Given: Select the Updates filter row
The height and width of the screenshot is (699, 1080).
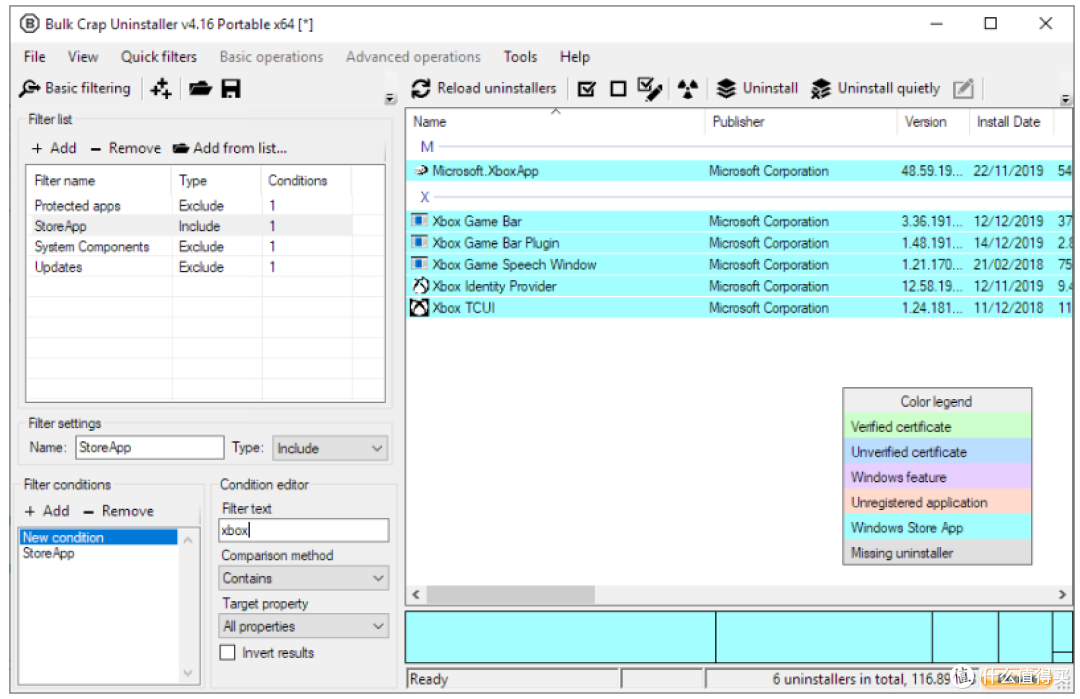Looking at the screenshot, I should point(189,267).
